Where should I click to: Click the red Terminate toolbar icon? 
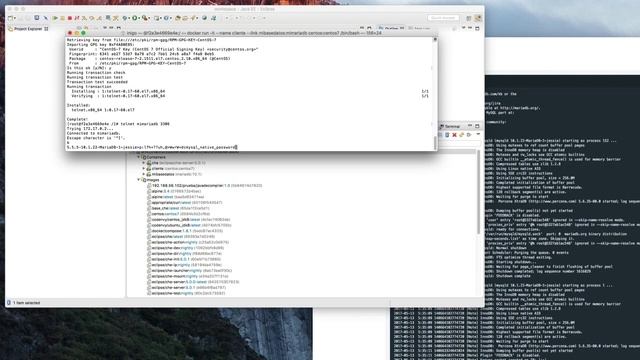pyautogui.click(x=69, y=18)
